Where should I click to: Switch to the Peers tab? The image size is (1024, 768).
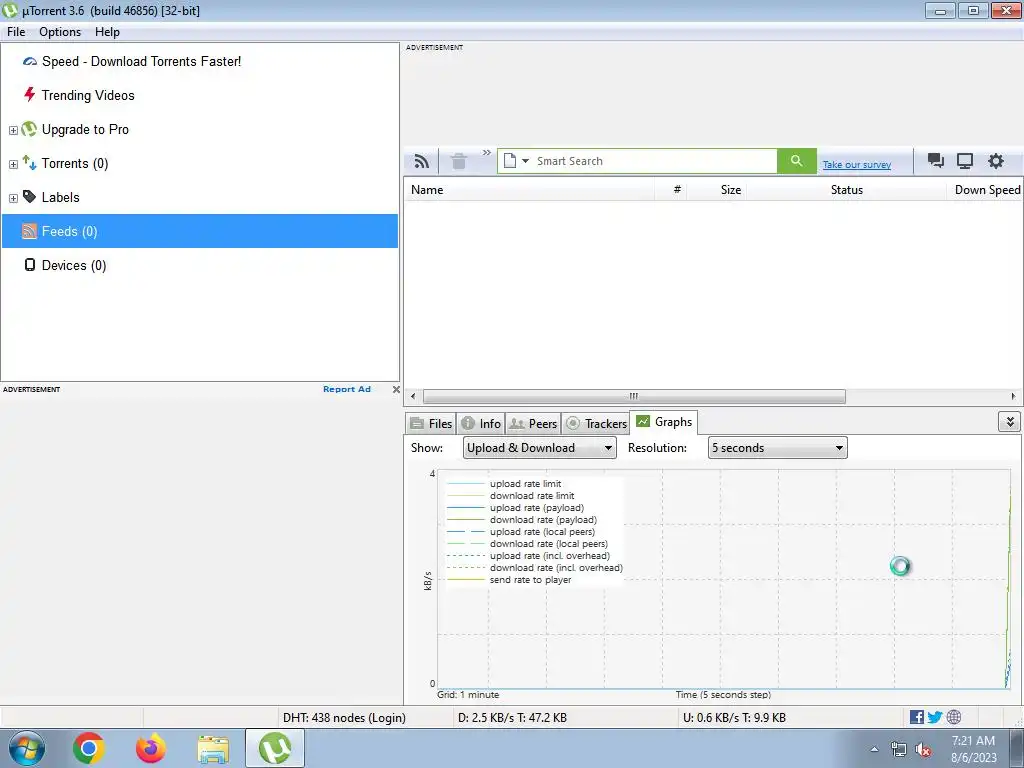pyautogui.click(x=533, y=423)
